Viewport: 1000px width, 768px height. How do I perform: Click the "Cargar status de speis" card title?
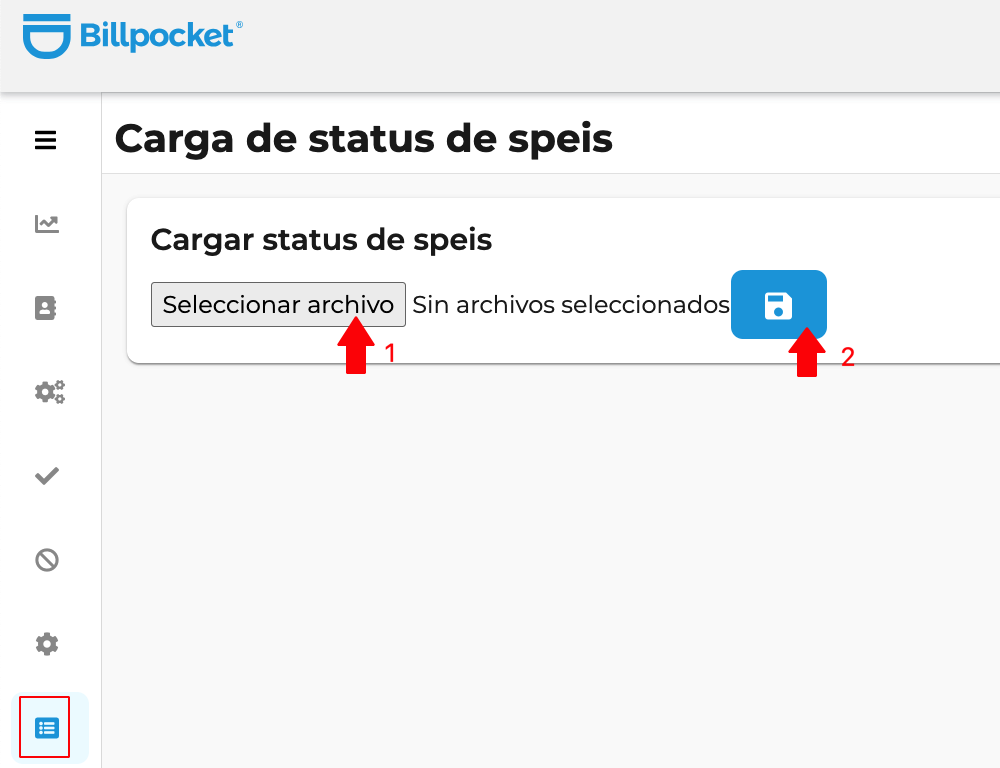point(321,240)
